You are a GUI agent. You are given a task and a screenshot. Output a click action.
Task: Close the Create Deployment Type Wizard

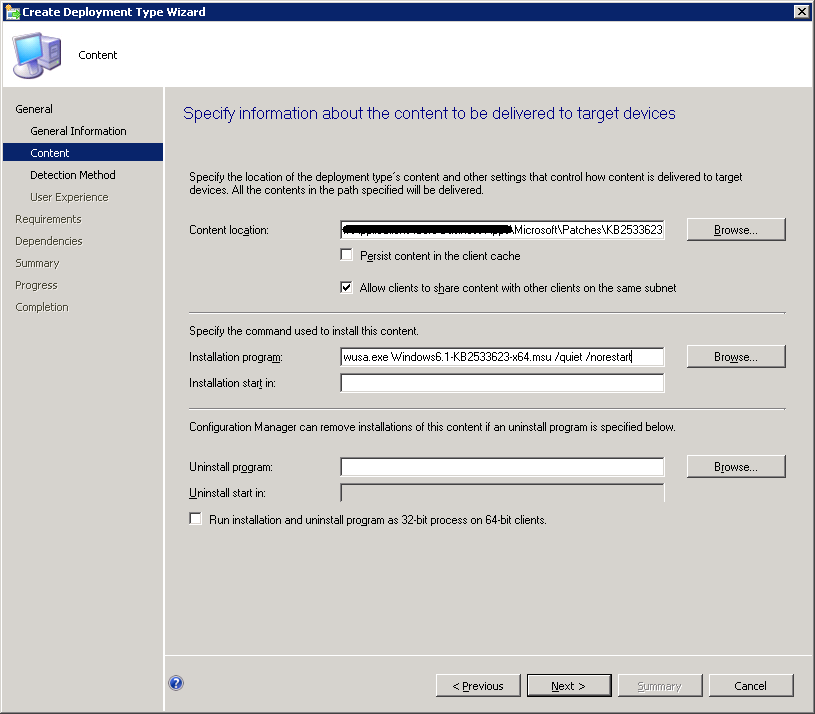pos(801,12)
